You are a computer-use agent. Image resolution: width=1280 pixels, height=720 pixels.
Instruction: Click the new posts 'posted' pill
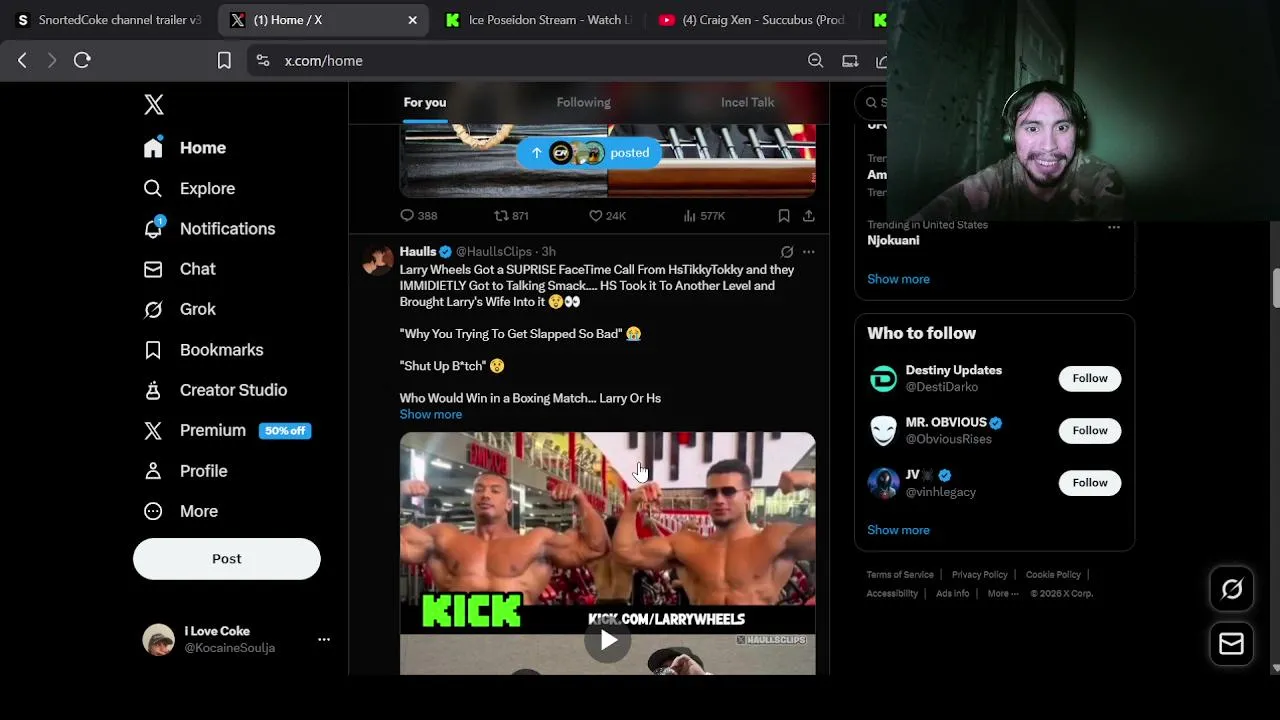point(589,153)
